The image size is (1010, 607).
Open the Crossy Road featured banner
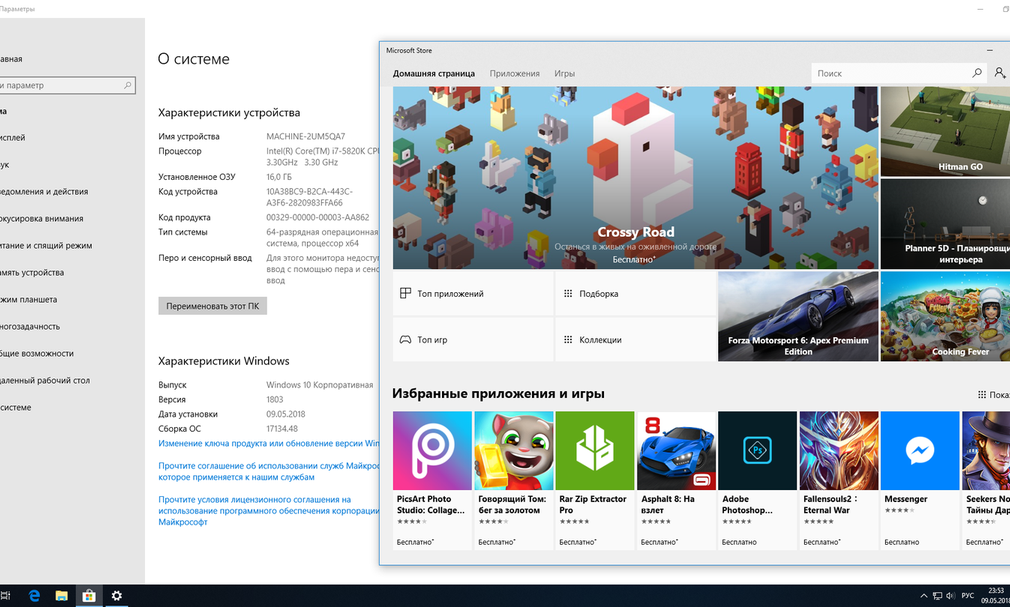point(635,178)
